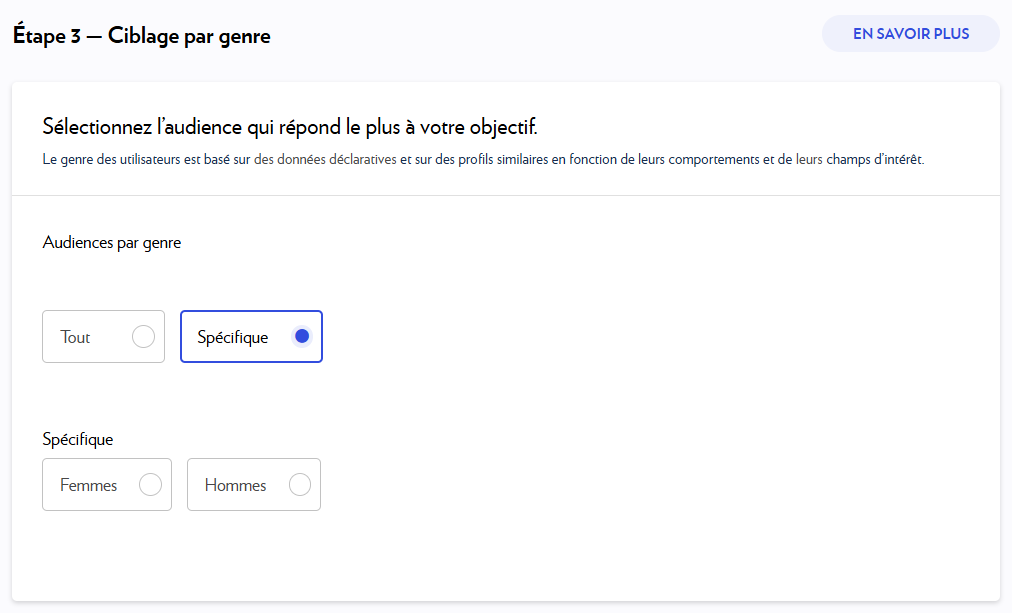Open EN SAVOIR PLUS

pyautogui.click(x=910, y=33)
